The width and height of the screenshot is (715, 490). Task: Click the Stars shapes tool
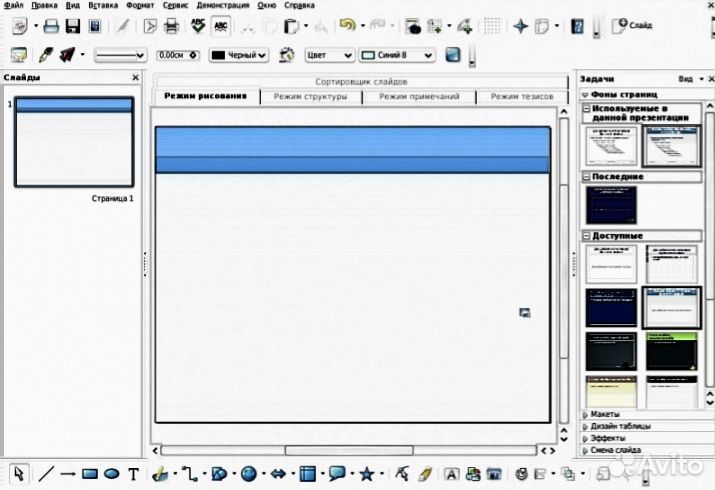[x=366, y=474]
